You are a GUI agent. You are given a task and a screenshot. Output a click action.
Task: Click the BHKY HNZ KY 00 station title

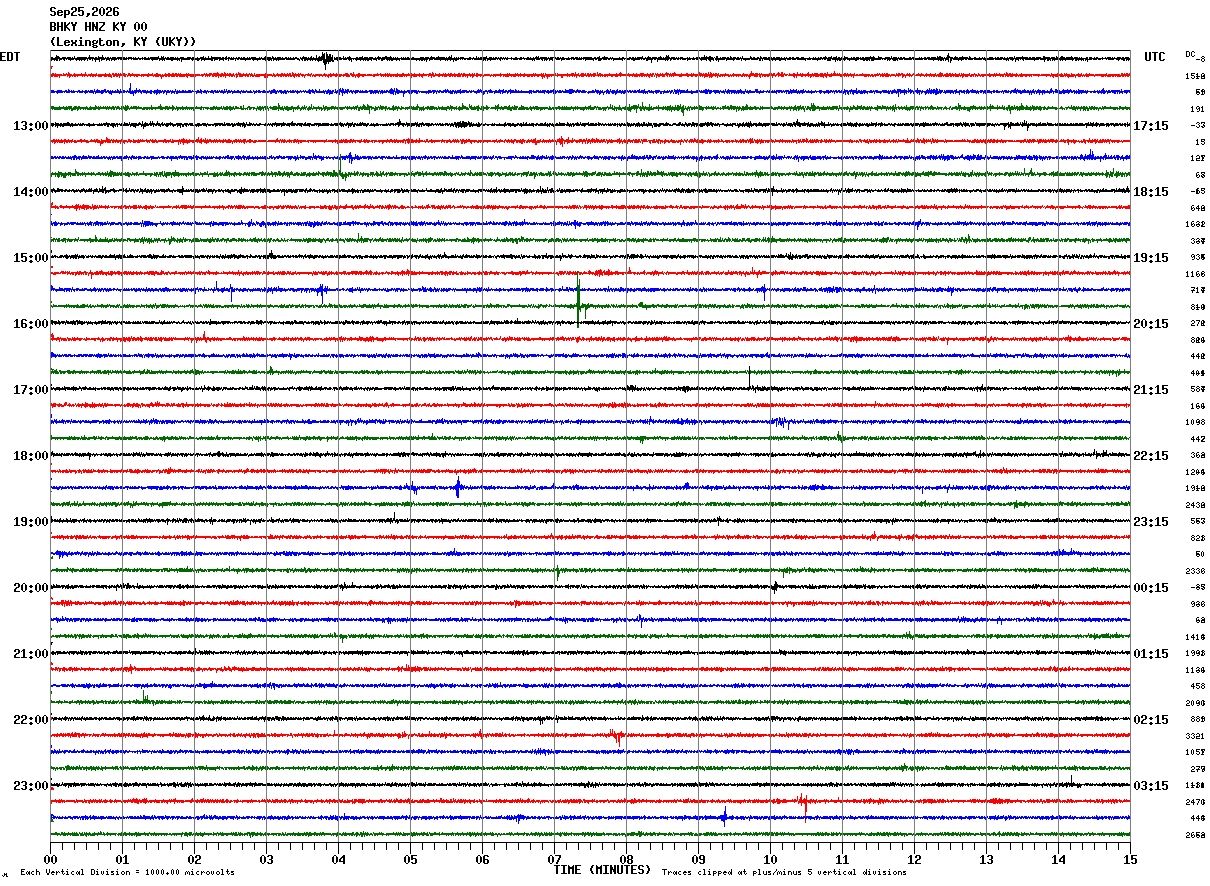[98, 27]
